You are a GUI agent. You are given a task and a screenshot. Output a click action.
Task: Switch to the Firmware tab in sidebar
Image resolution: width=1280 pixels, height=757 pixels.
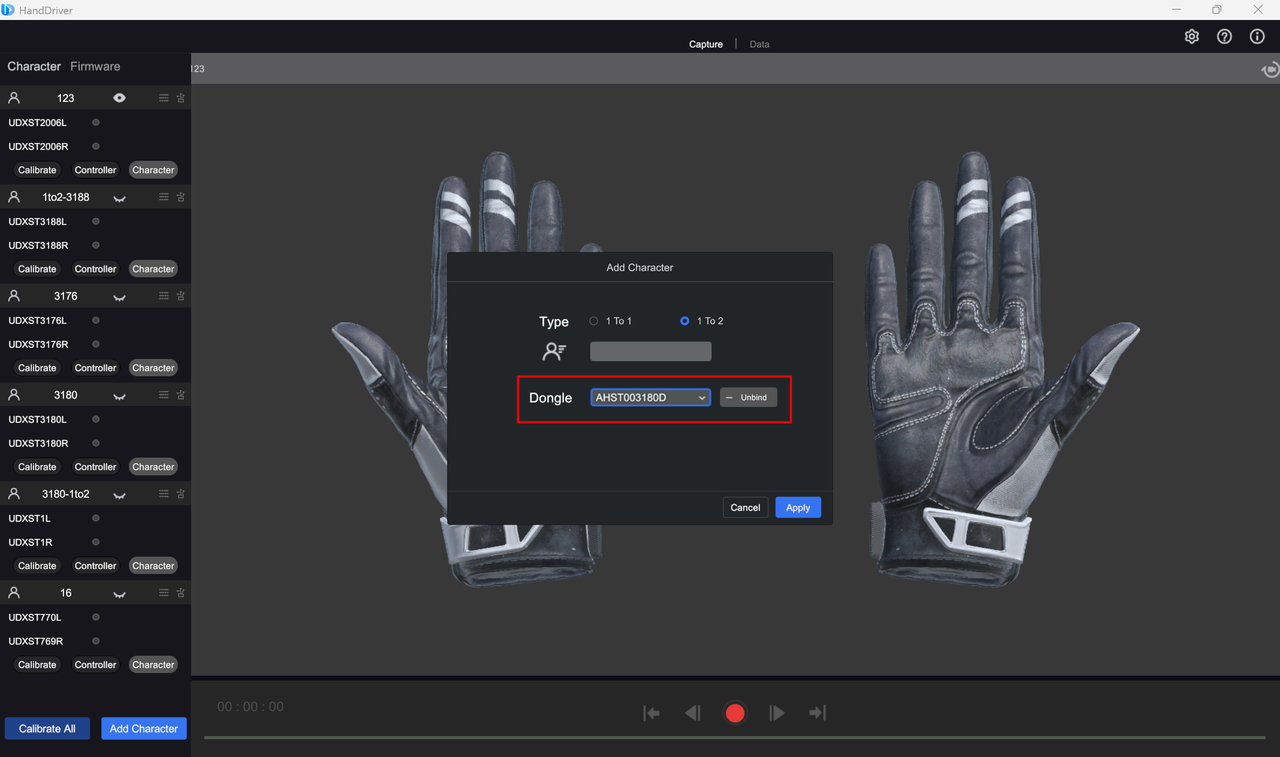(x=95, y=67)
